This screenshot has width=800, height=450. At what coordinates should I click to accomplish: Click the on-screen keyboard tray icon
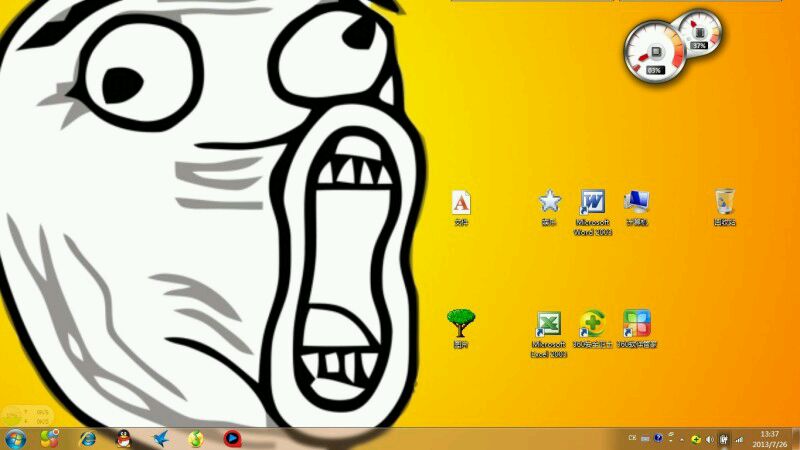(x=645, y=439)
